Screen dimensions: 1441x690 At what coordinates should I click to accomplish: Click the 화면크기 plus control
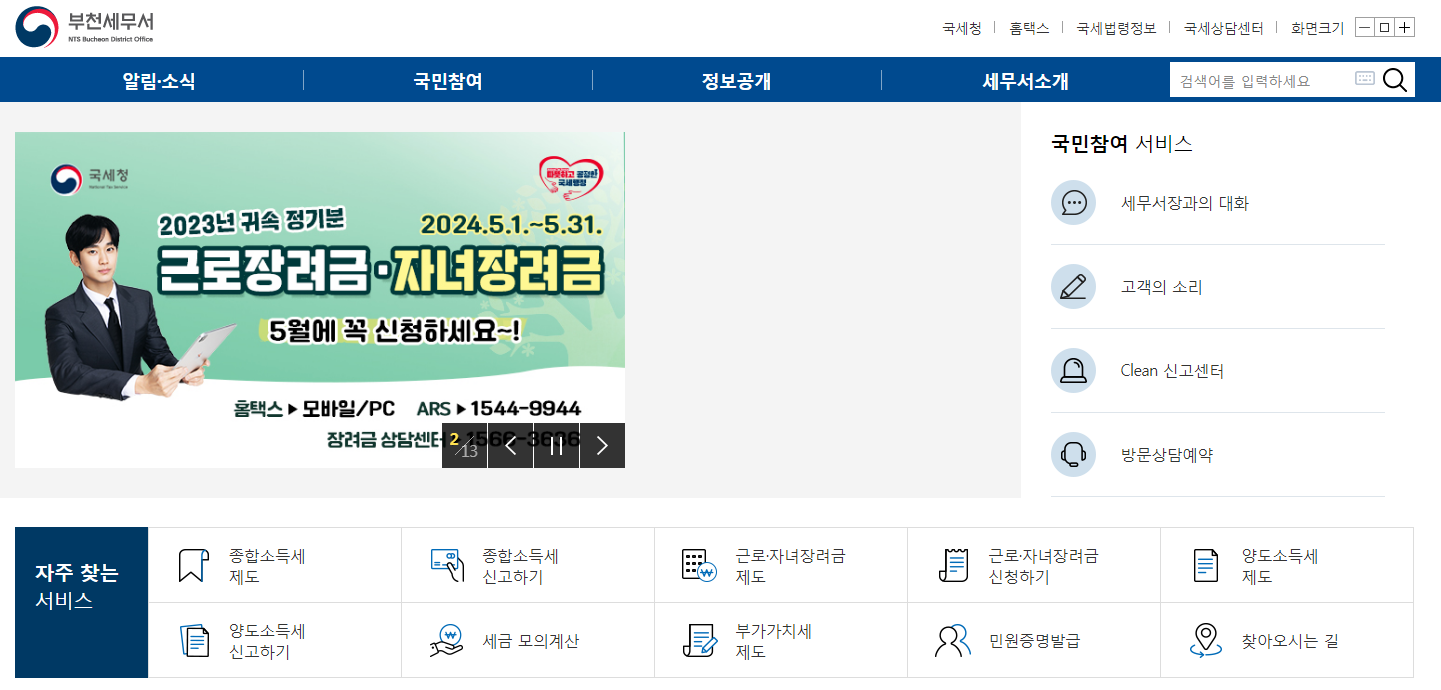click(x=1404, y=27)
